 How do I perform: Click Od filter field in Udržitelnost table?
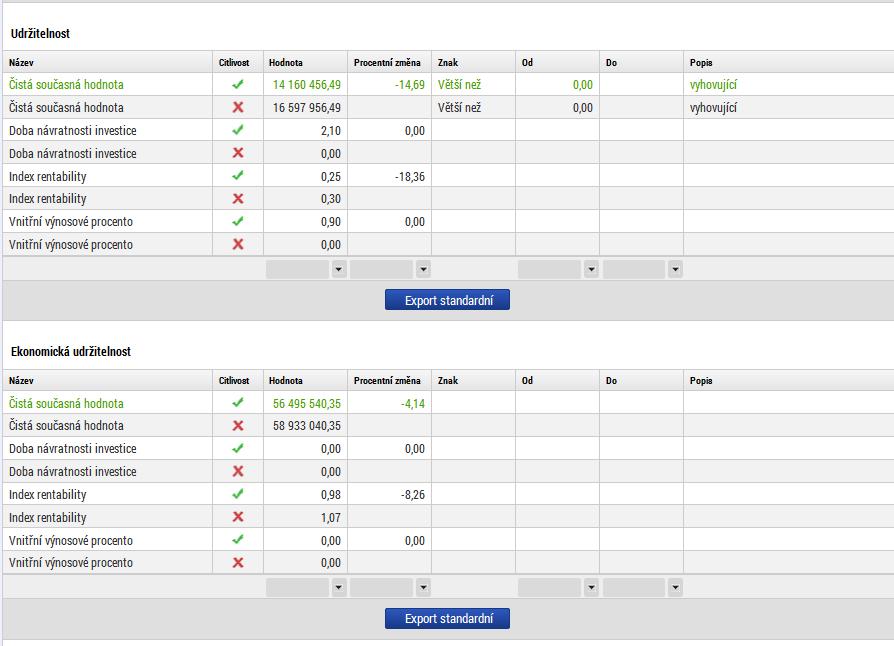(550, 269)
